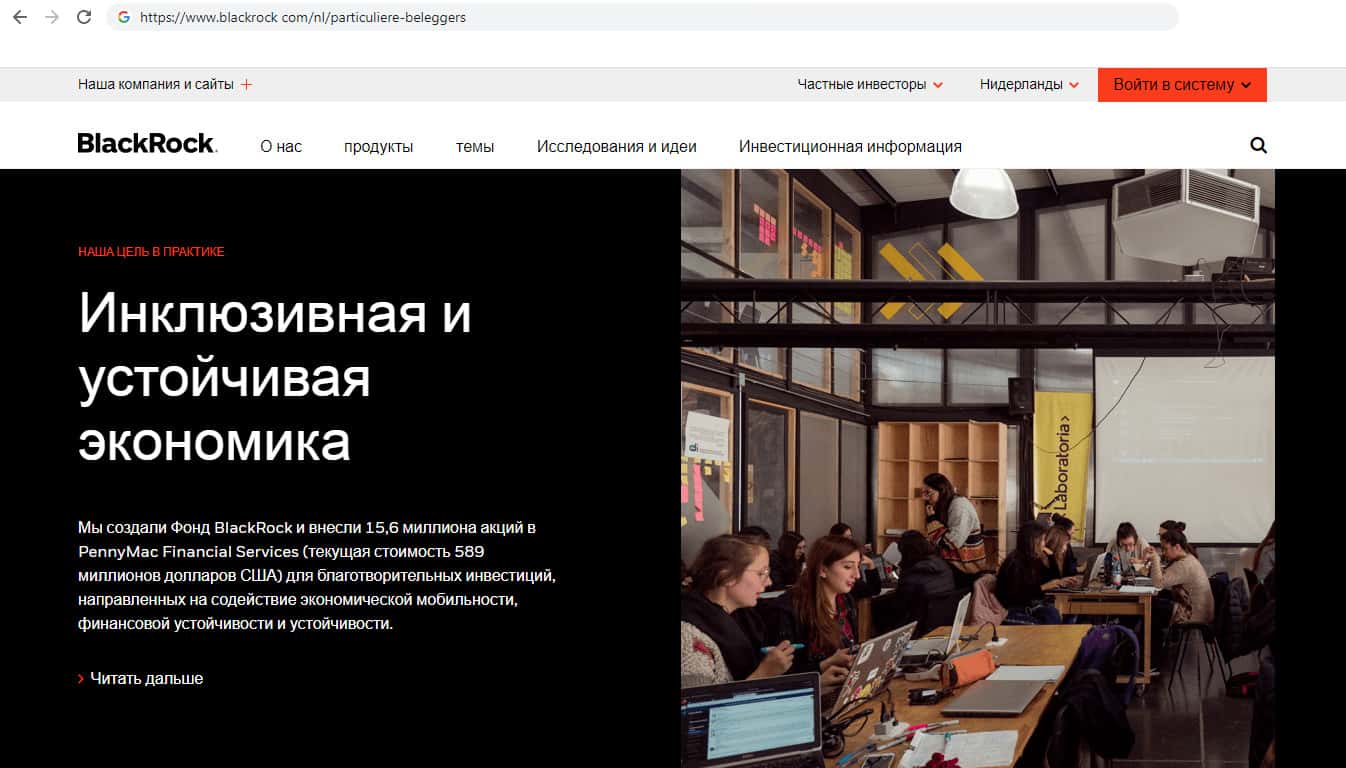Click the НАША ЦЕЛЬ В ПРАКТИКЕ label
This screenshot has width=1346, height=768.
(151, 252)
